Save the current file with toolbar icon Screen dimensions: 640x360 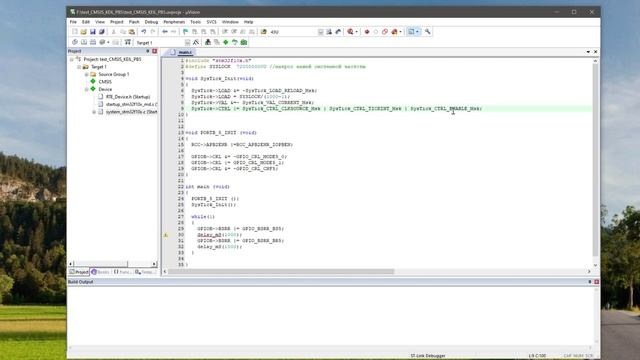tap(93, 31)
